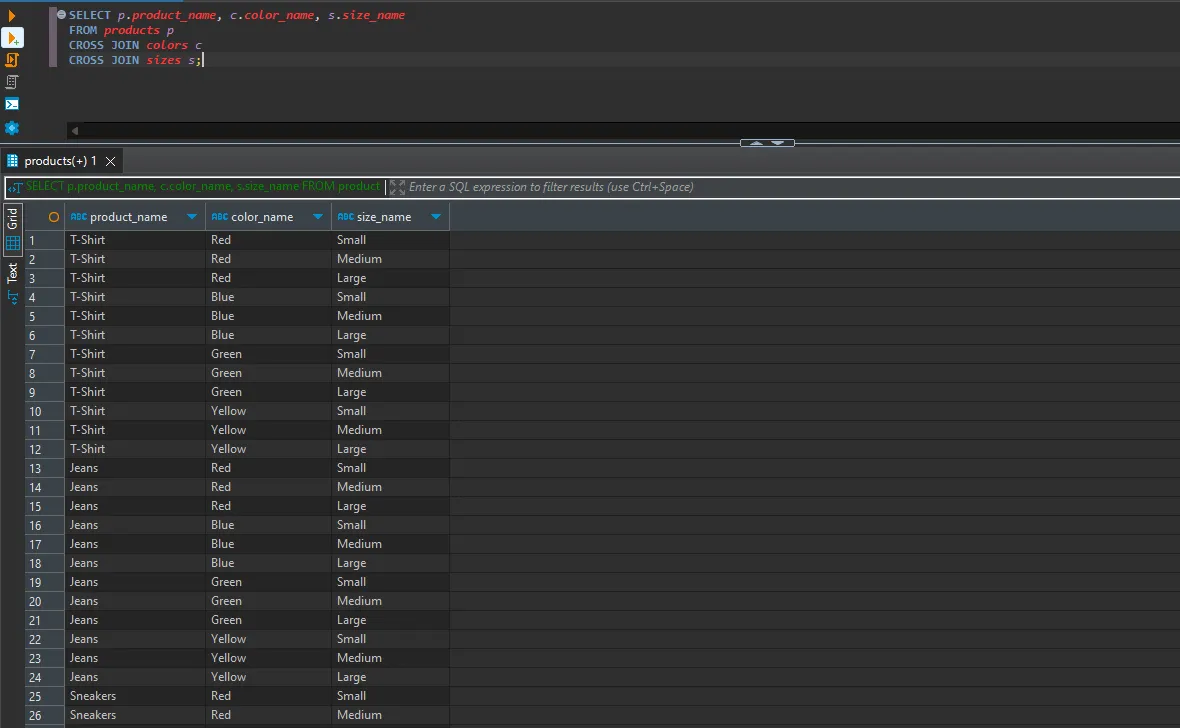
Task: Open the explain execution plan icon
Action: point(11,81)
